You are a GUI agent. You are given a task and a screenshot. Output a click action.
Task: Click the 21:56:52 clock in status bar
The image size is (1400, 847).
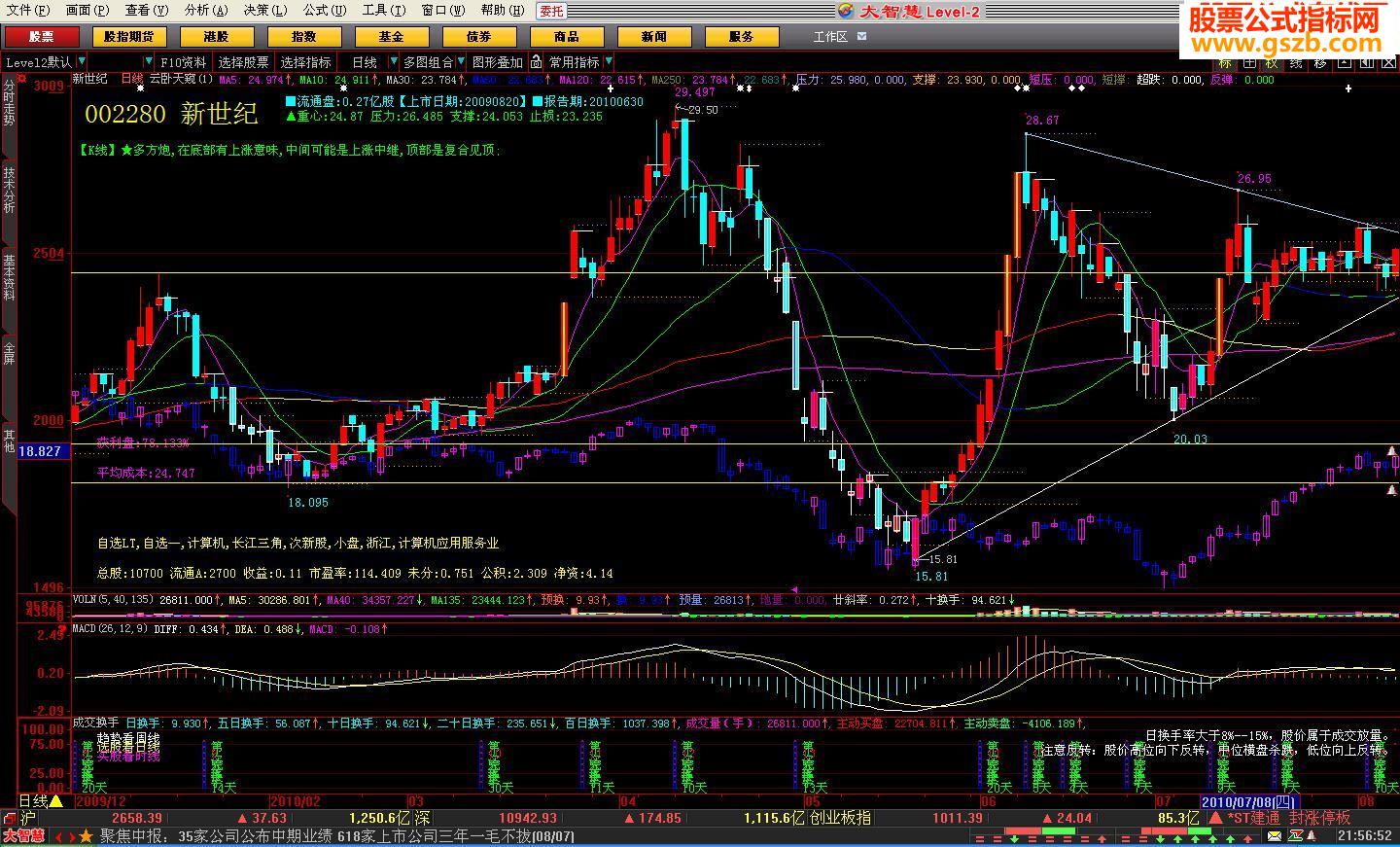(1365, 836)
